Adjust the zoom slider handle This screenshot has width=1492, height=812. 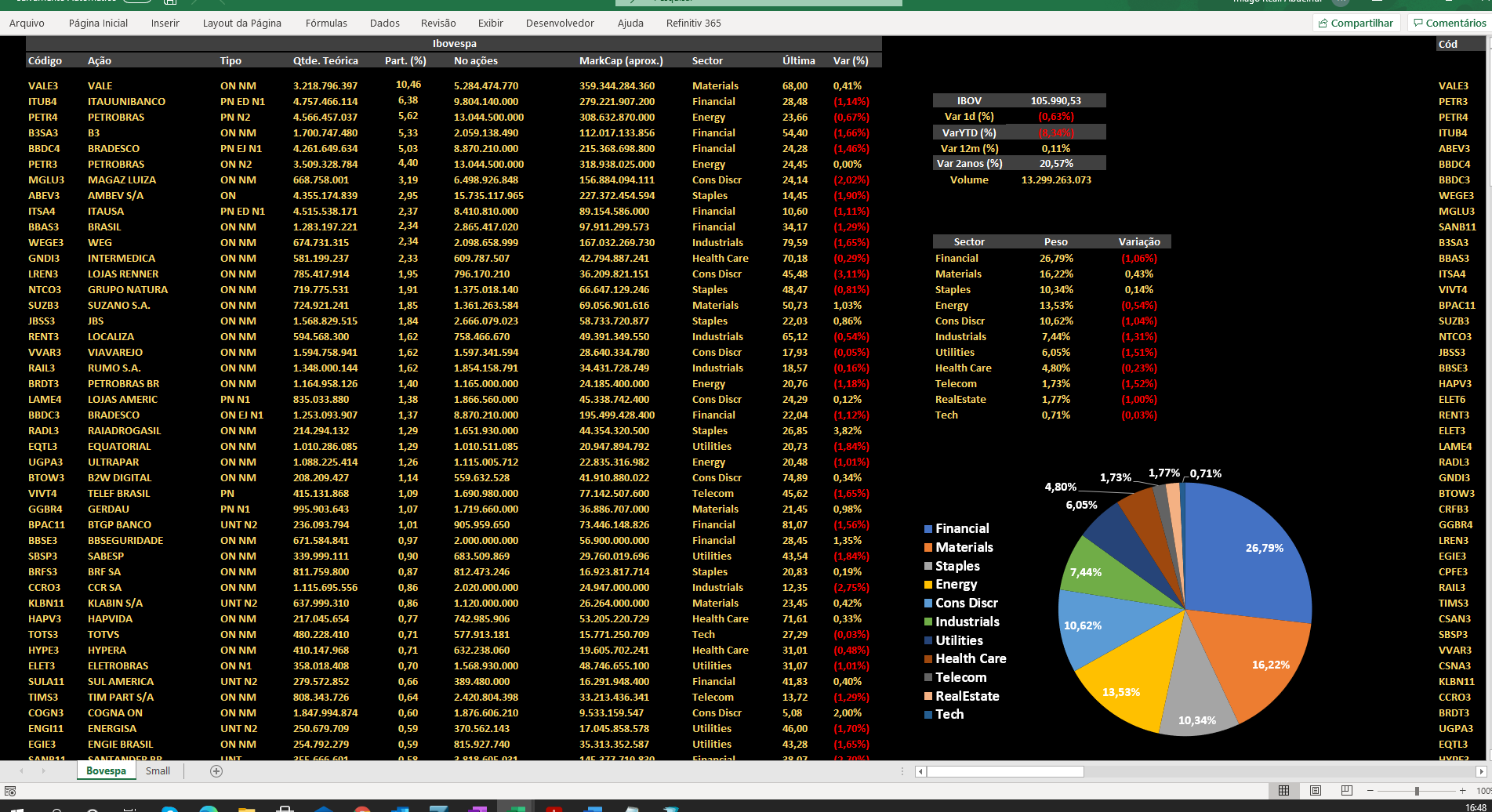(x=1417, y=791)
